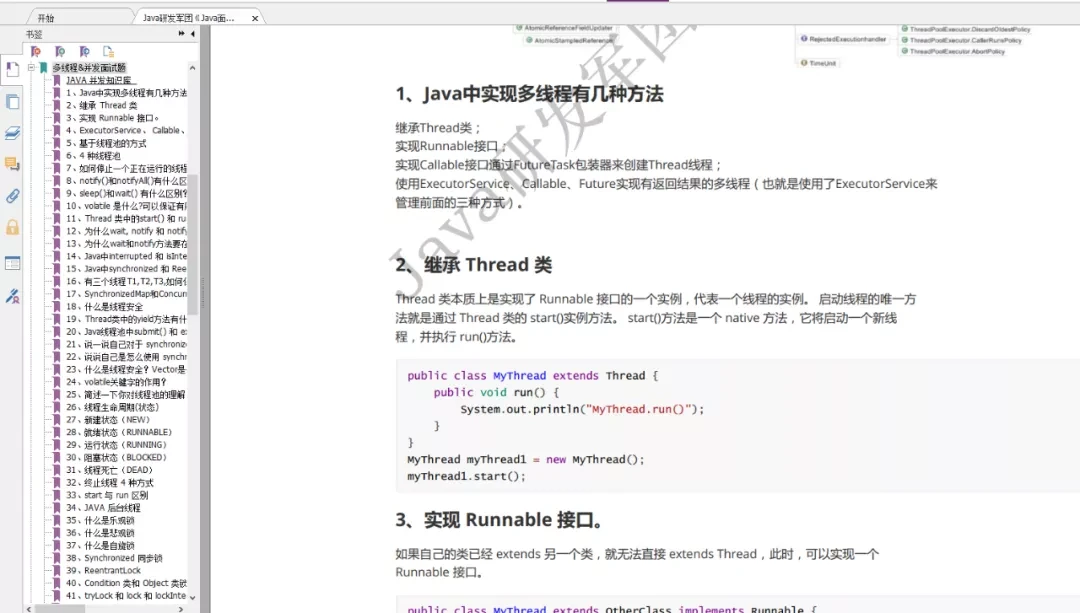Open bookmark 33、start 与 run 区别
Image resolution: width=1080 pixels, height=613 pixels.
pos(107,495)
